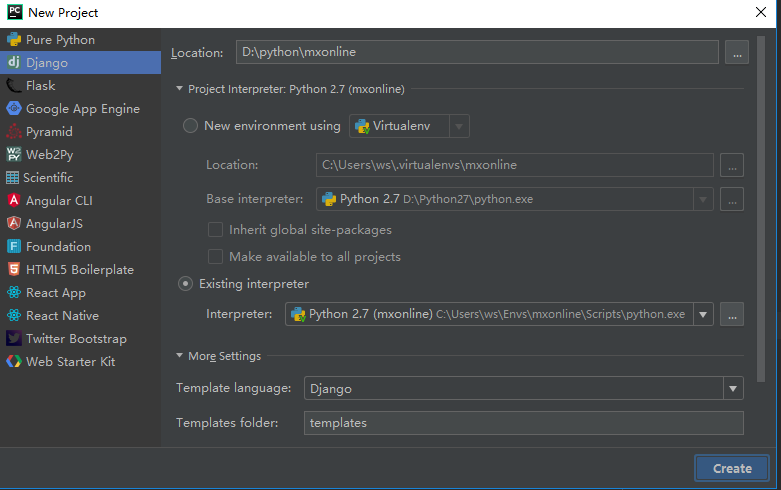Open the existing Interpreter dropdown arrow

(x=703, y=314)
